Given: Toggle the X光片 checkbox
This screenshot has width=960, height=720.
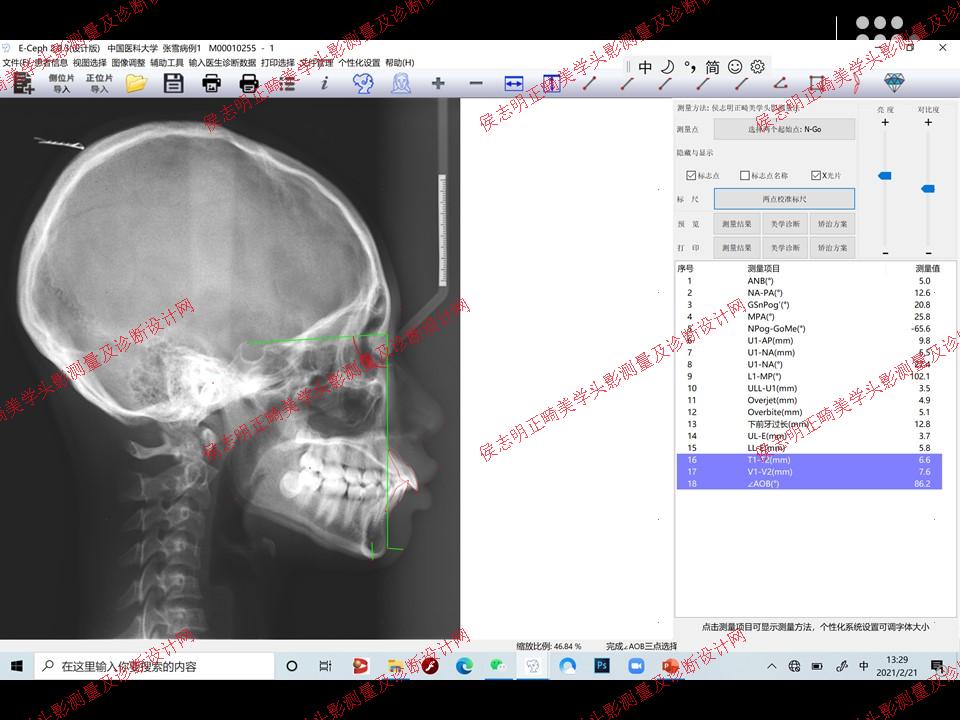Looking at the screenshot, I should [816, 176].
